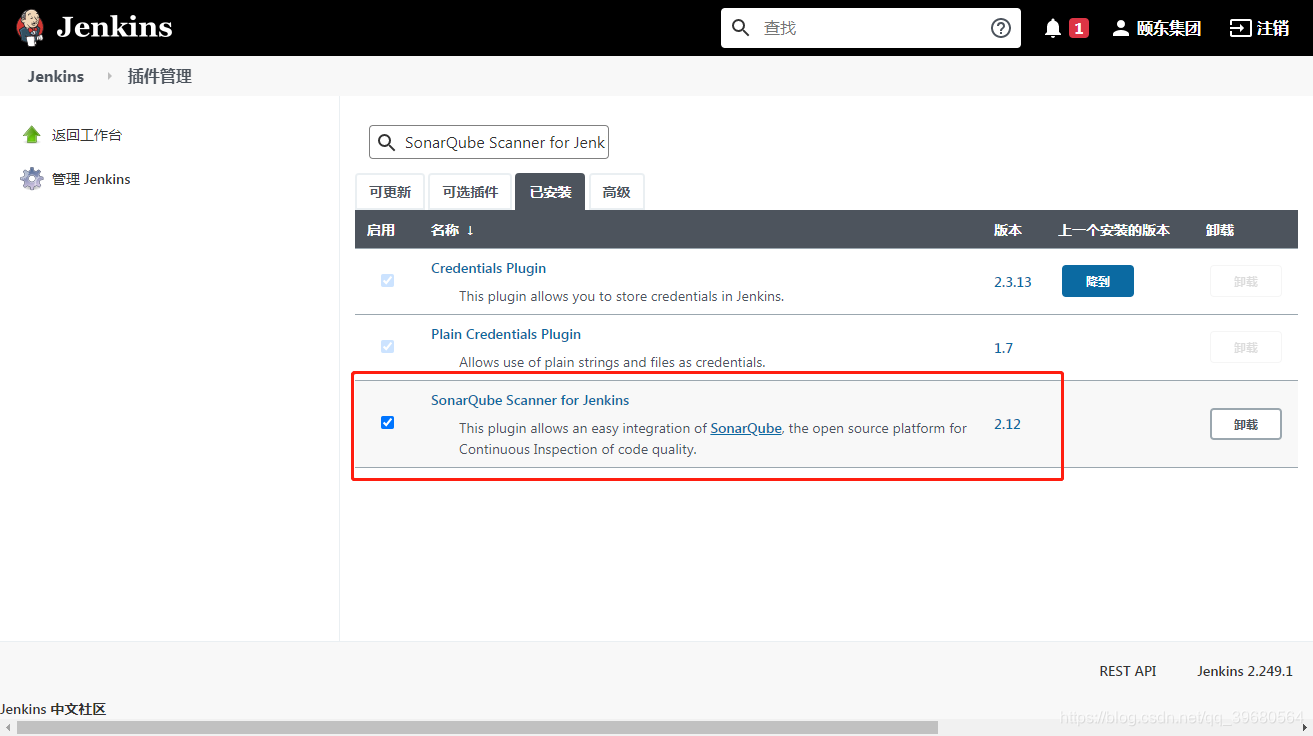Open the 高级 tab
Screen dimensions: 1313x736
(x=617, y=192)
